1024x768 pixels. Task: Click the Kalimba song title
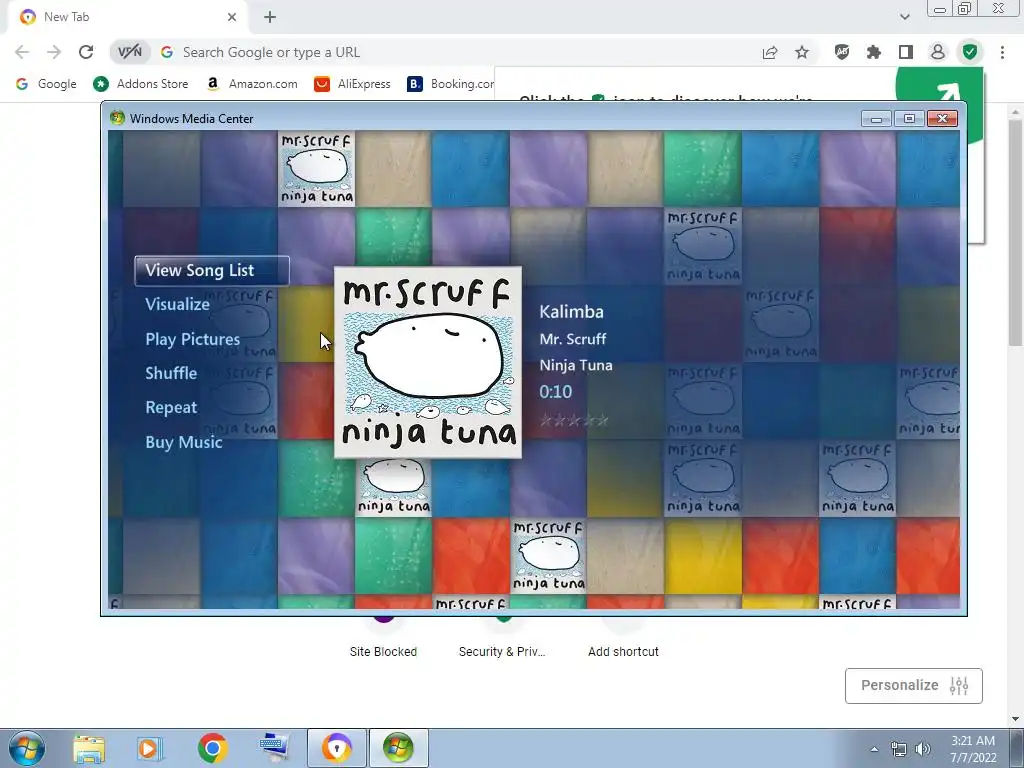coord(571,312)
